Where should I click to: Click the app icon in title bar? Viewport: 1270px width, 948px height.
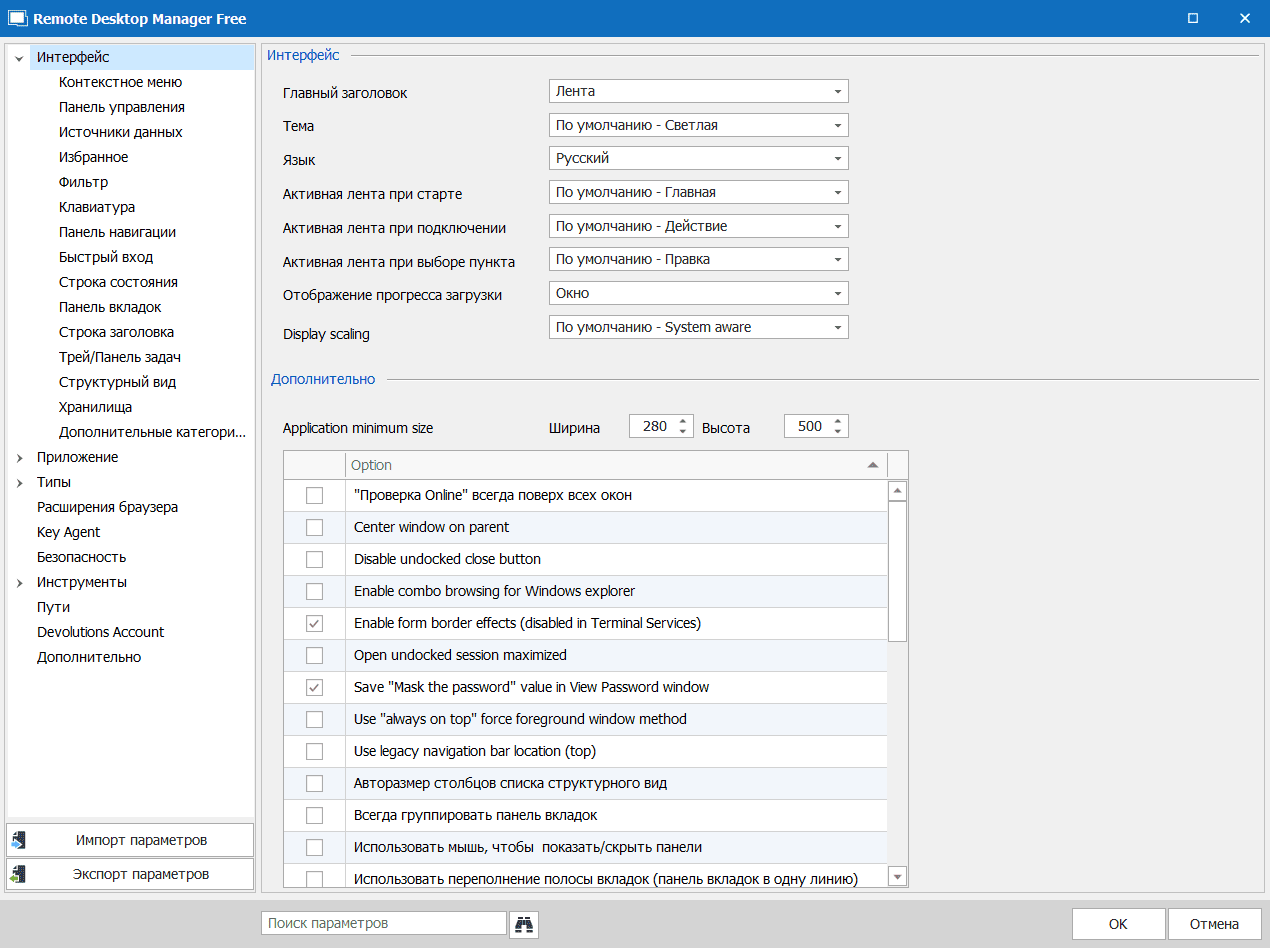16,19
